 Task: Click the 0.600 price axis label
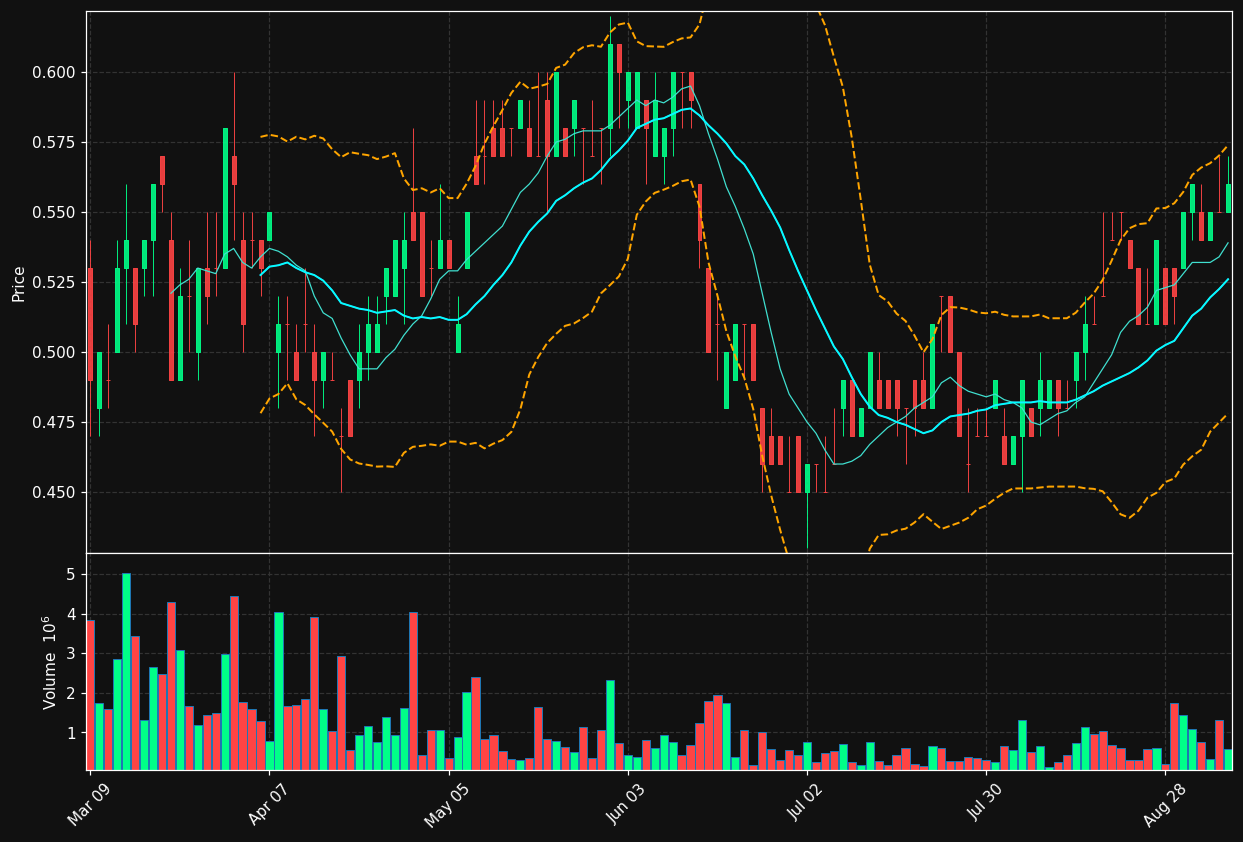[x=54, y=72]
